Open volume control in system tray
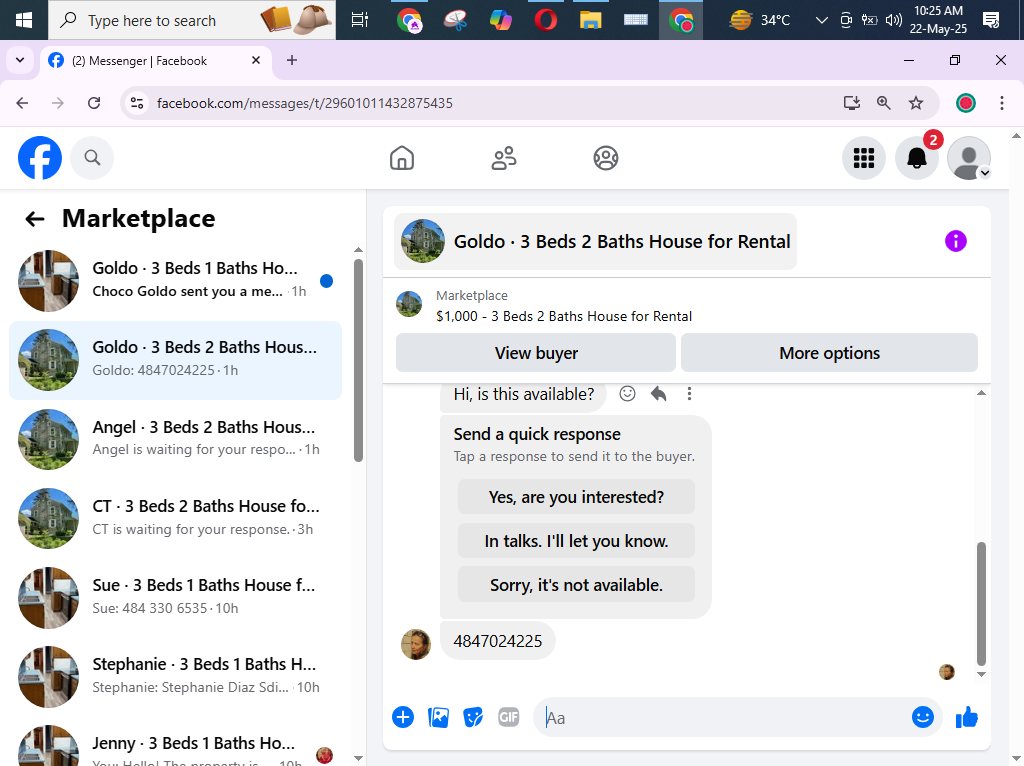 coord(893,20)
